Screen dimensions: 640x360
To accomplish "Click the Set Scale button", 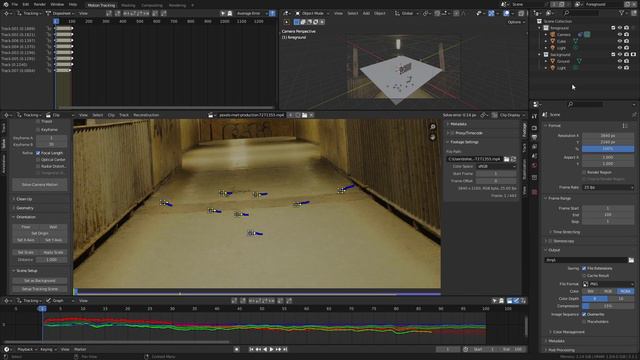I will [26, 252].
